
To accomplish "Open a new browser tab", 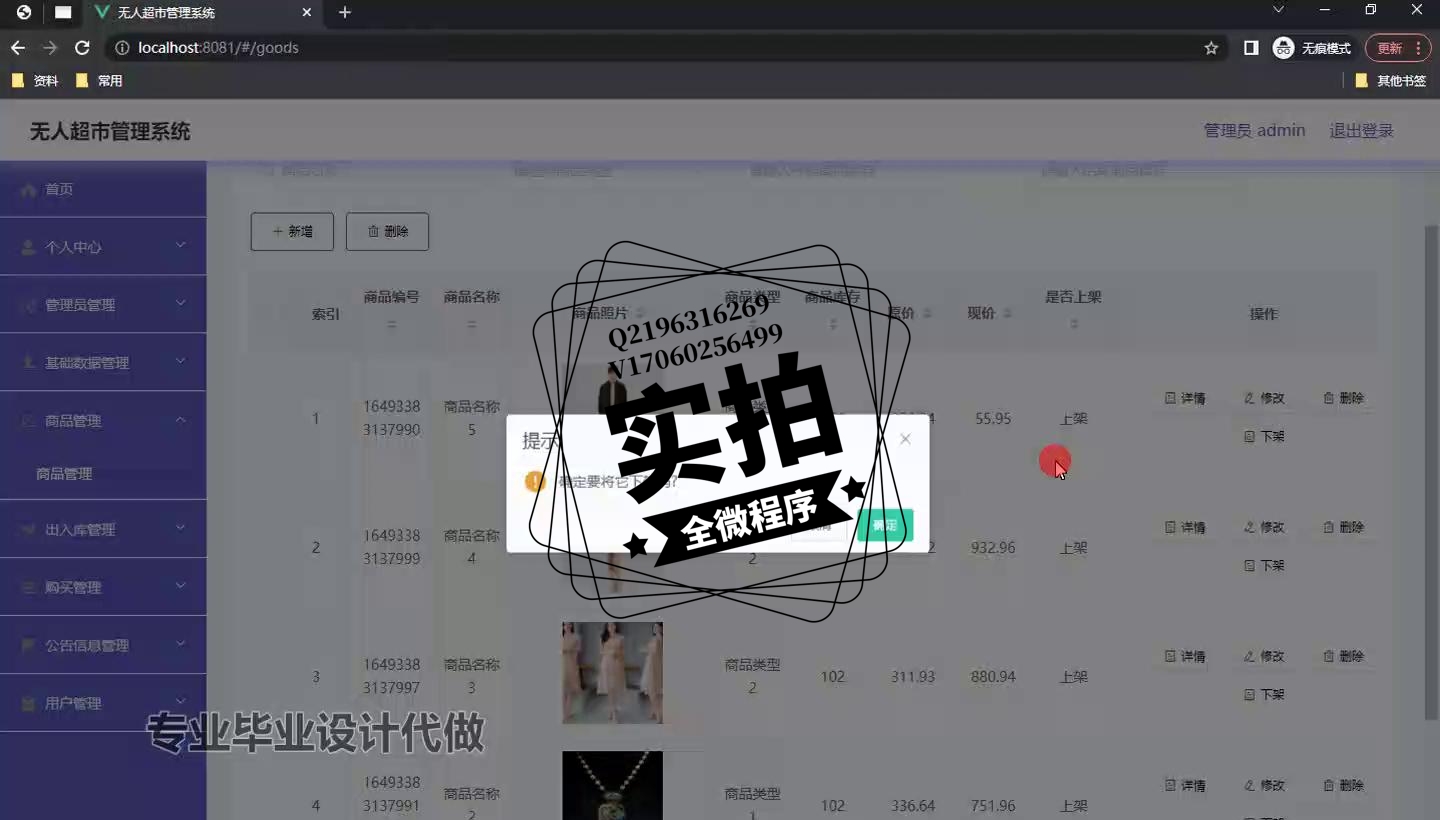I will (x=345, y=12).
